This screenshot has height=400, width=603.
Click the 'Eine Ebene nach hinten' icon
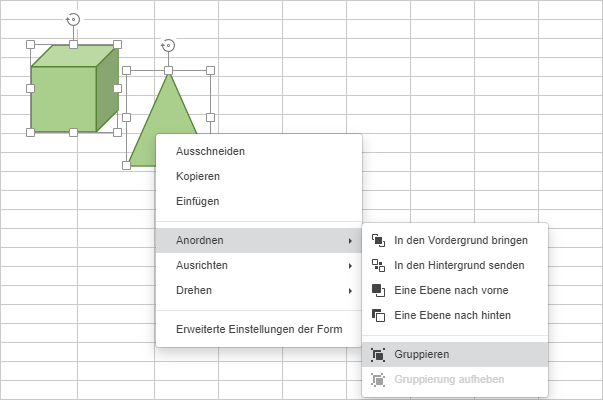click(x=378, y=315)
